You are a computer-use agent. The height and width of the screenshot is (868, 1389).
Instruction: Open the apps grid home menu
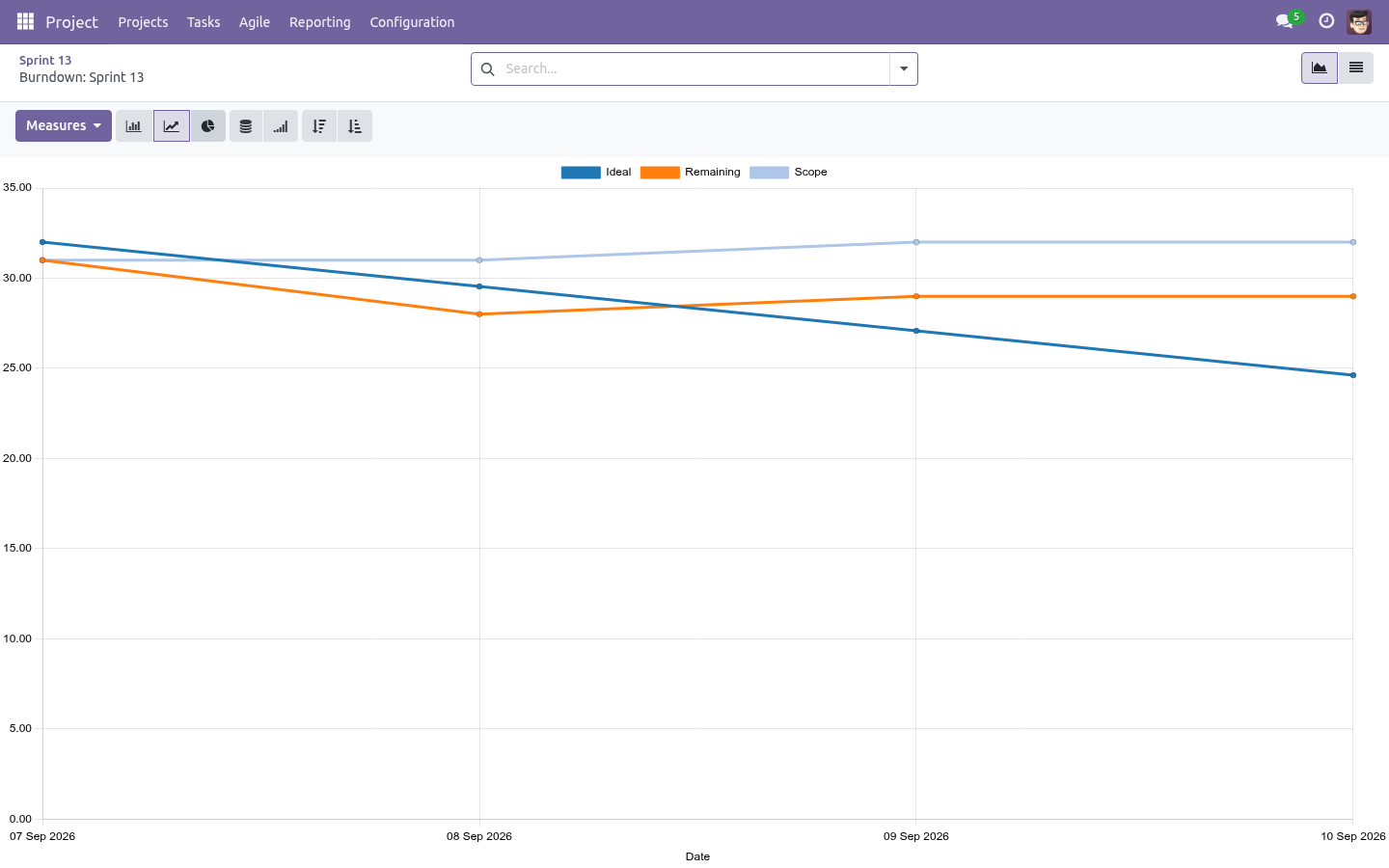[x=25, y=21]
